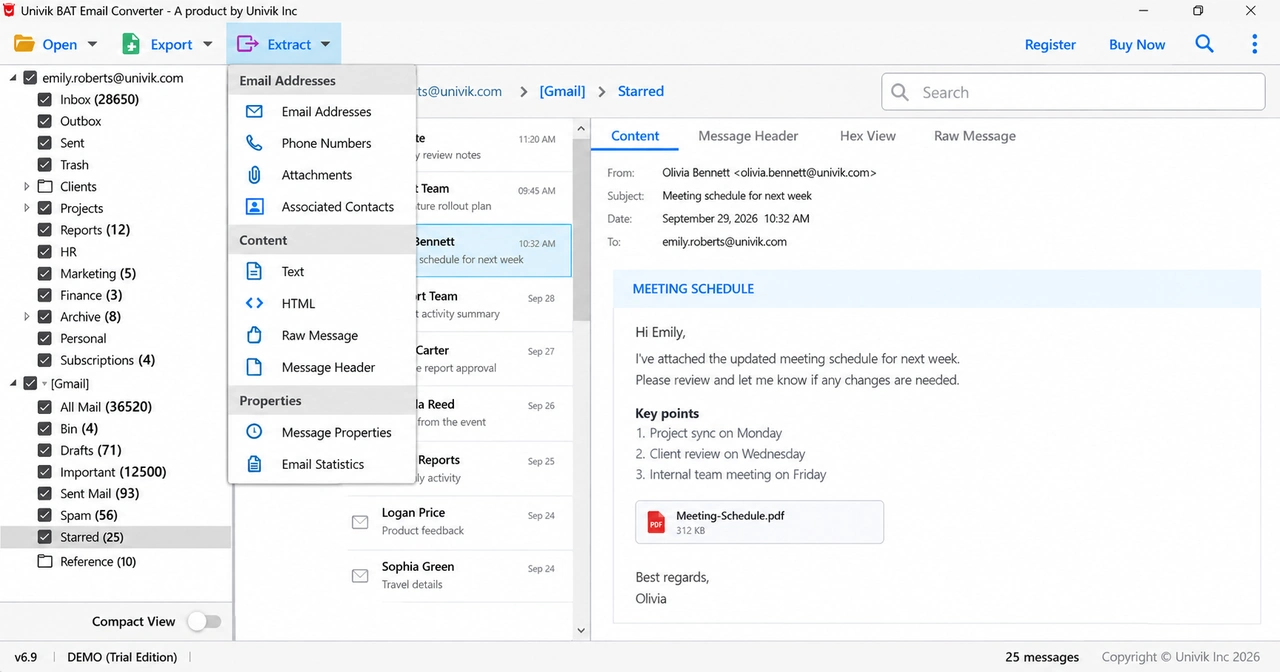Choose Phone Numbers from Extract menu
This screenshot has height=672, width=1280.
[x=322, y=143]
